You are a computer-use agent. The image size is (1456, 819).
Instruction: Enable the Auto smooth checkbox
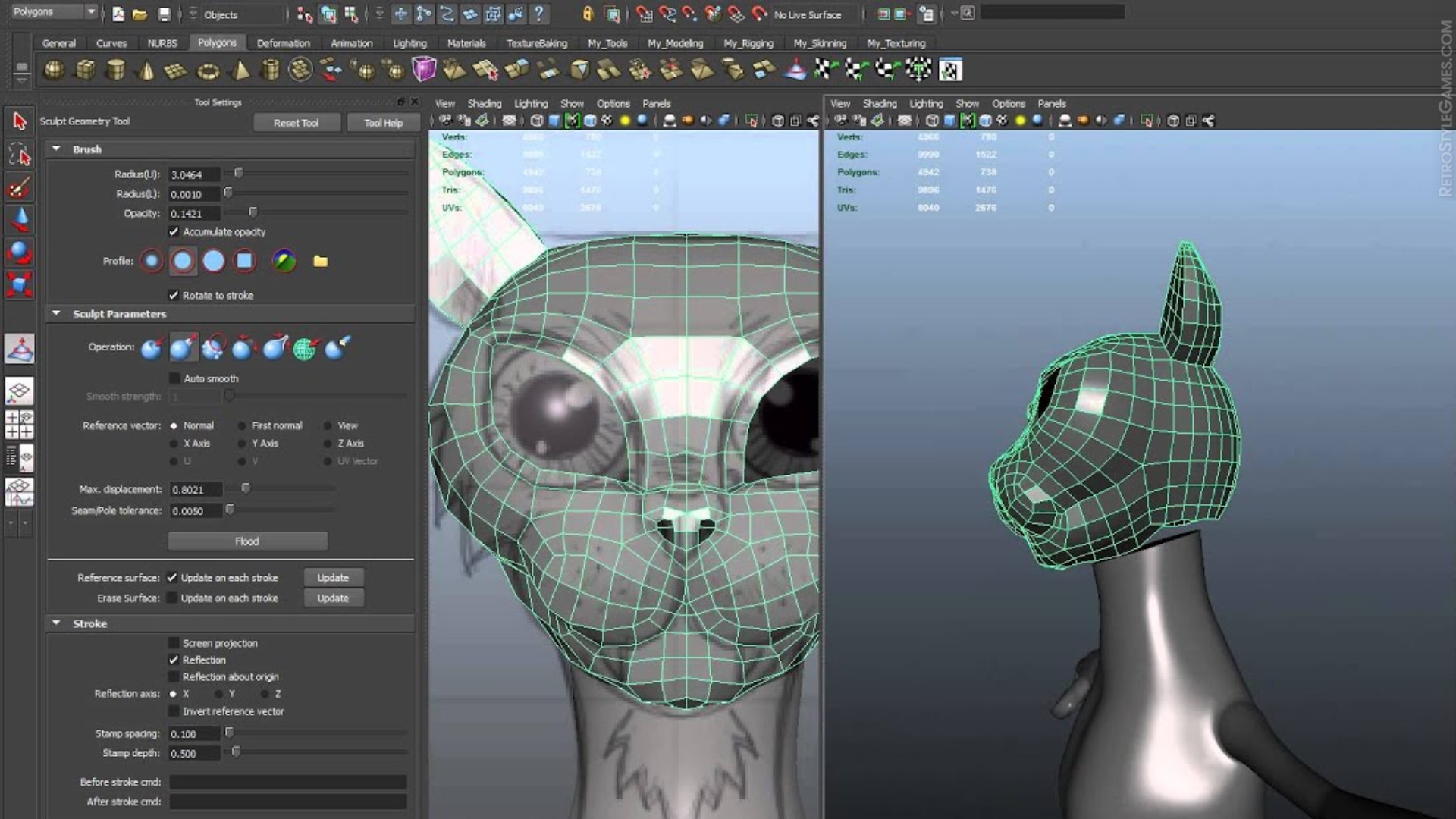(173, 378)
